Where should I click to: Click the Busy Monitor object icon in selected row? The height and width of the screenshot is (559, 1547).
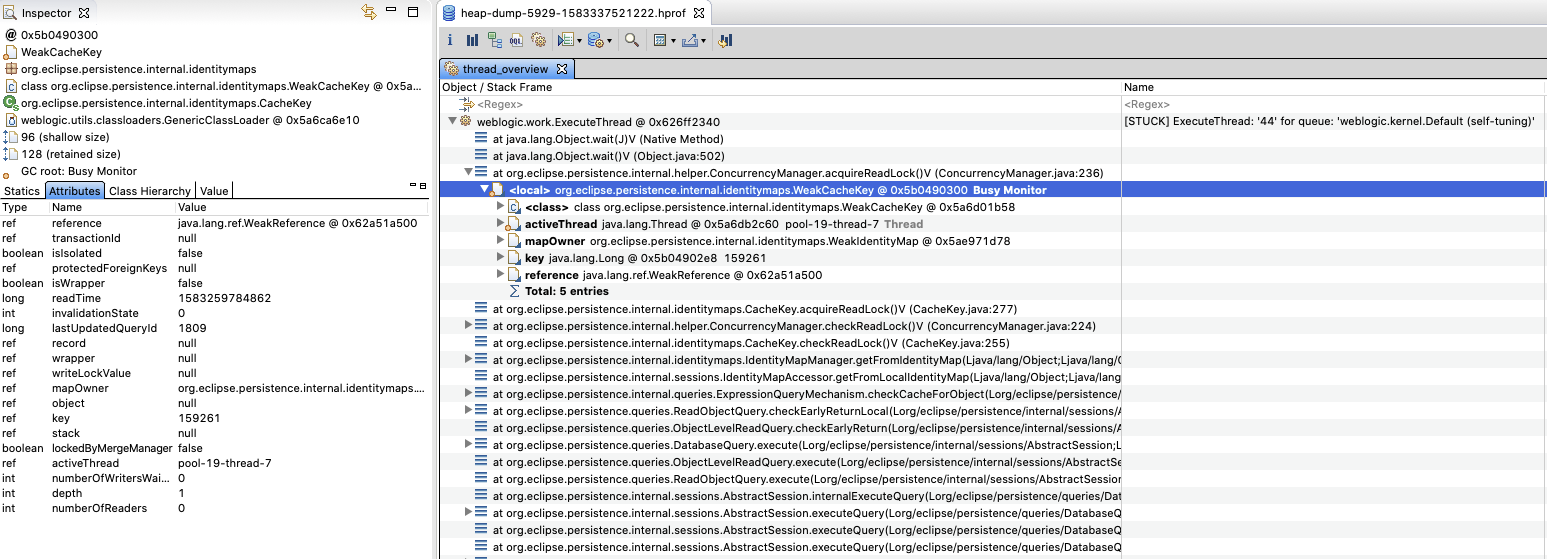click(498, 190)
